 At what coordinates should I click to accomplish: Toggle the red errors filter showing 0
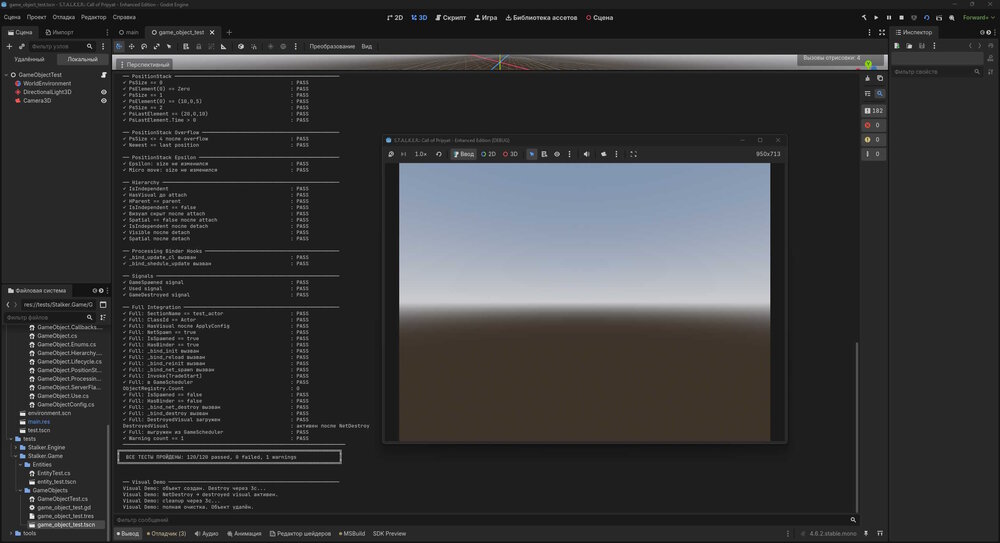tap(873, 125)
